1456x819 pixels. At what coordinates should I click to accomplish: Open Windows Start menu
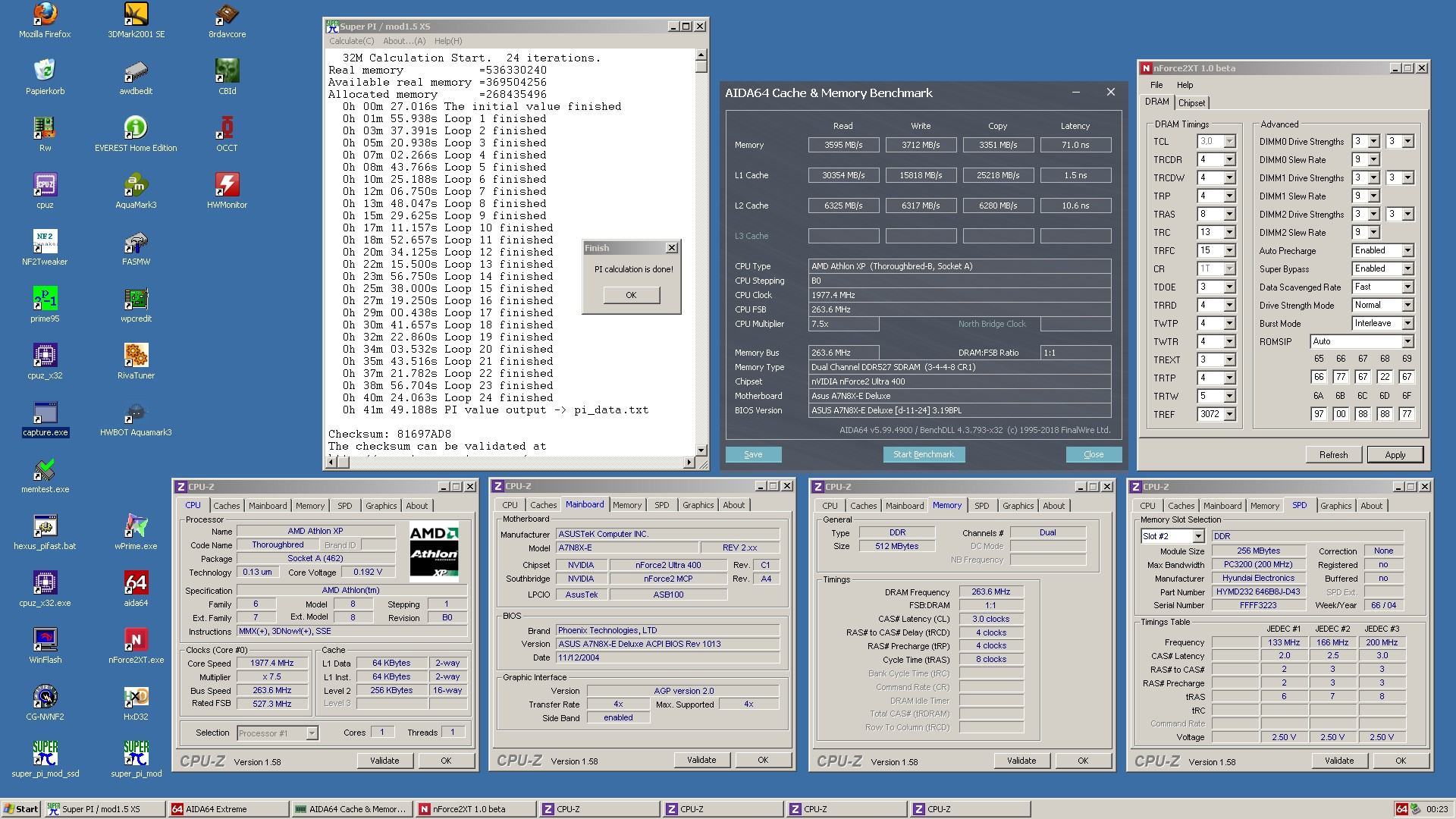click(20, 809)
